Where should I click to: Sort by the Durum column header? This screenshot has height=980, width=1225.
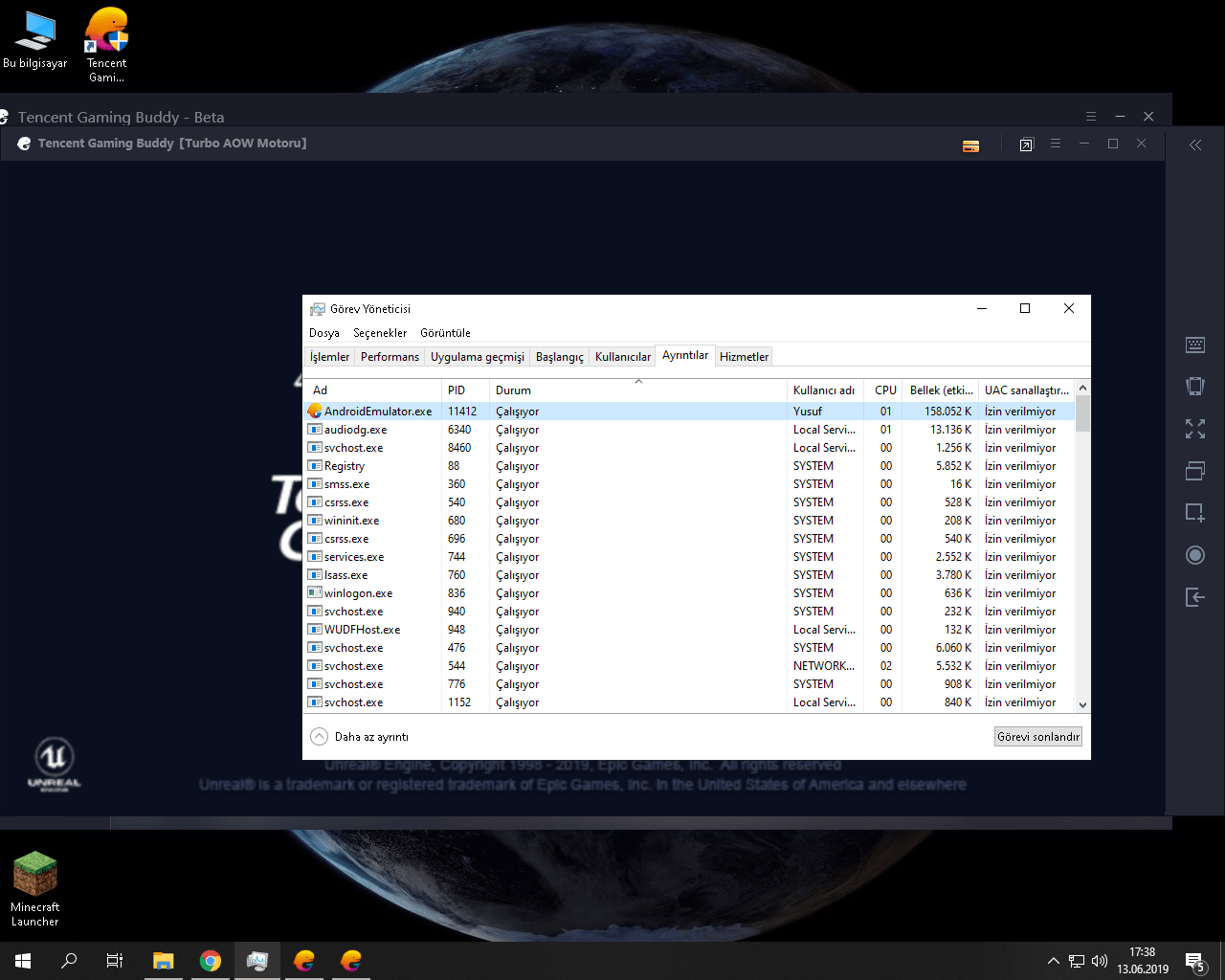pyautogui.click(x=638, y=390)
